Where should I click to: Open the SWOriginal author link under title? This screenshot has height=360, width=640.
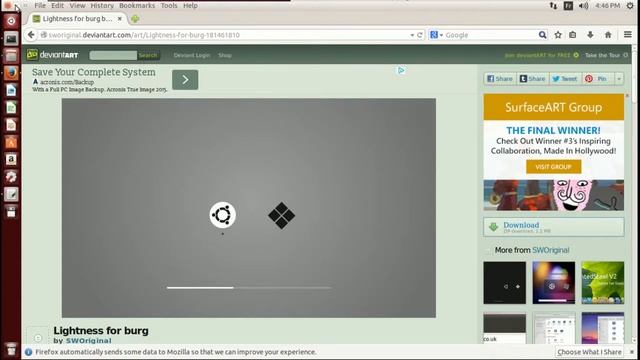89,340
